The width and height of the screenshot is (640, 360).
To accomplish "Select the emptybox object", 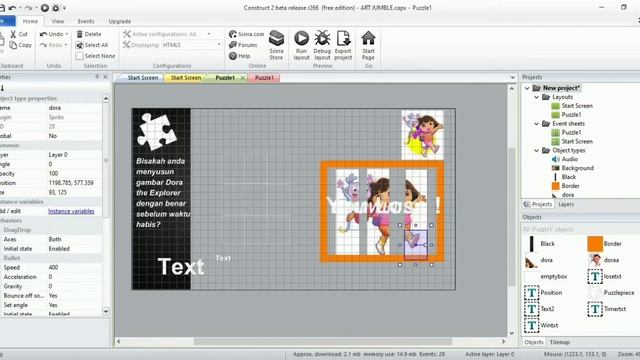I will tap(546, 276).
